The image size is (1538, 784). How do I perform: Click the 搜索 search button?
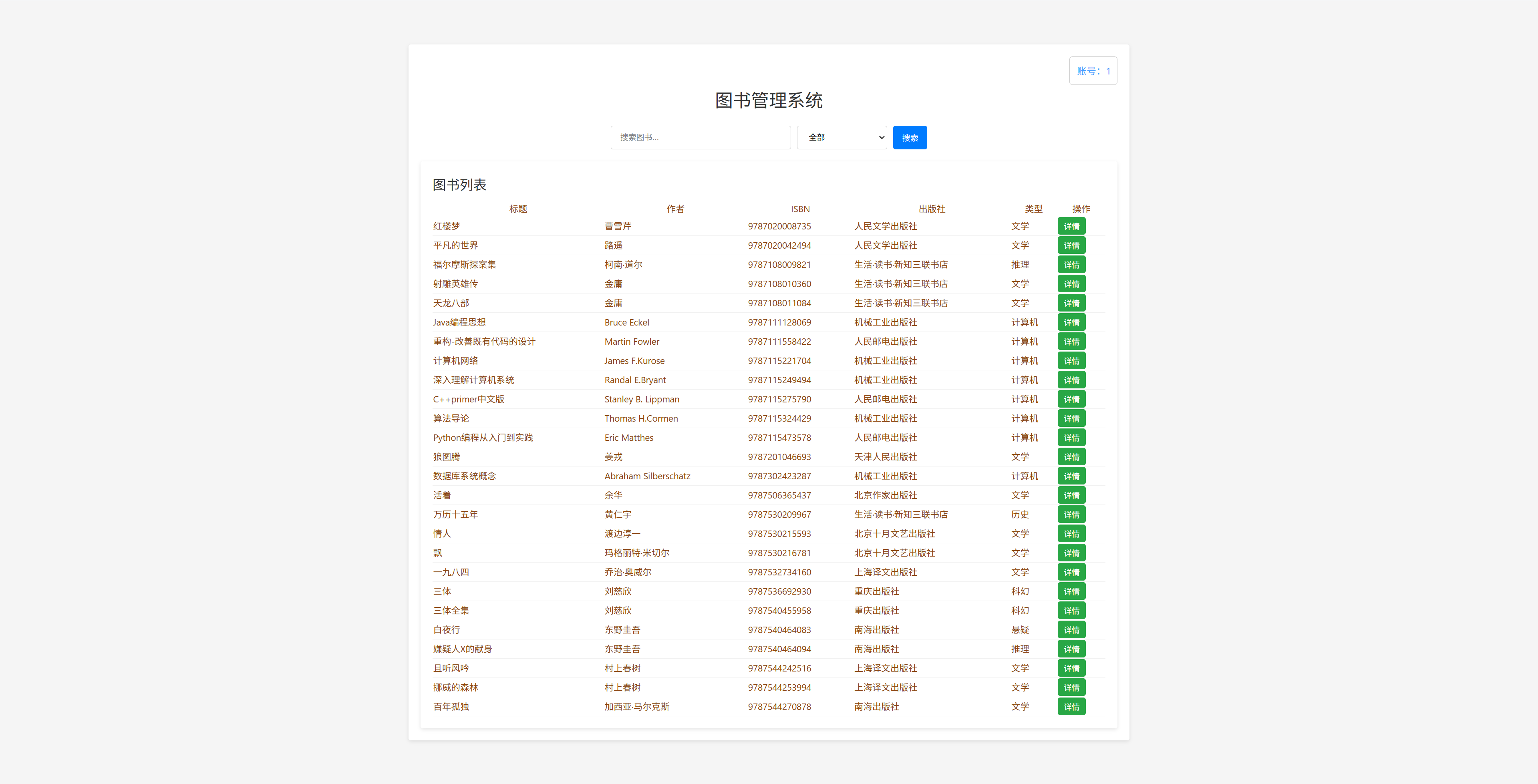(x=910, y=137)
